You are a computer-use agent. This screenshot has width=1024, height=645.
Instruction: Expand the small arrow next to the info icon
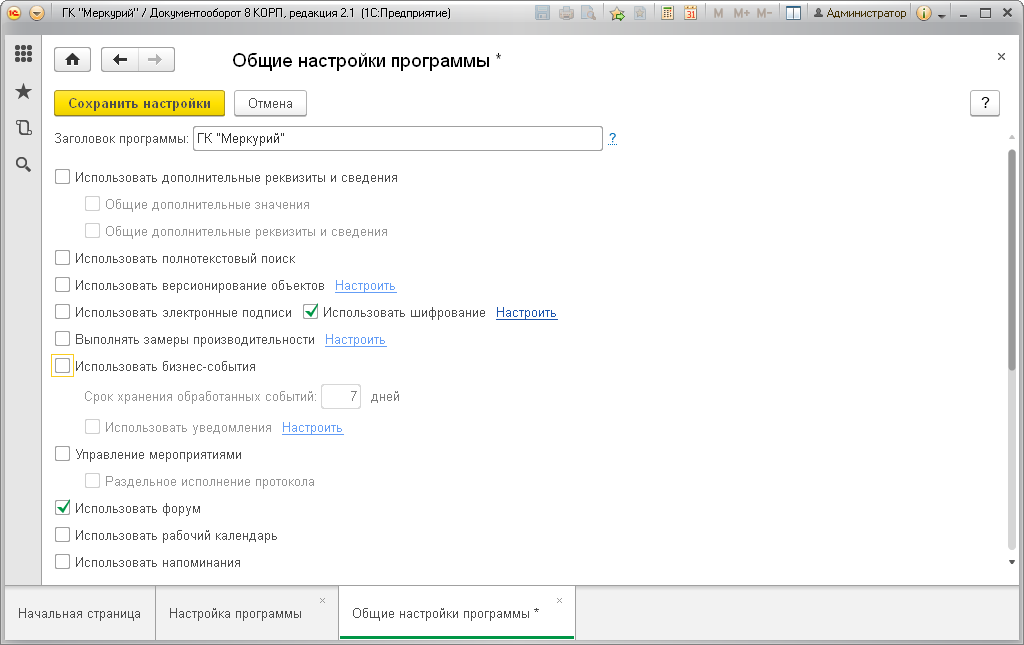pyautogui.click(x=942, y=15)
